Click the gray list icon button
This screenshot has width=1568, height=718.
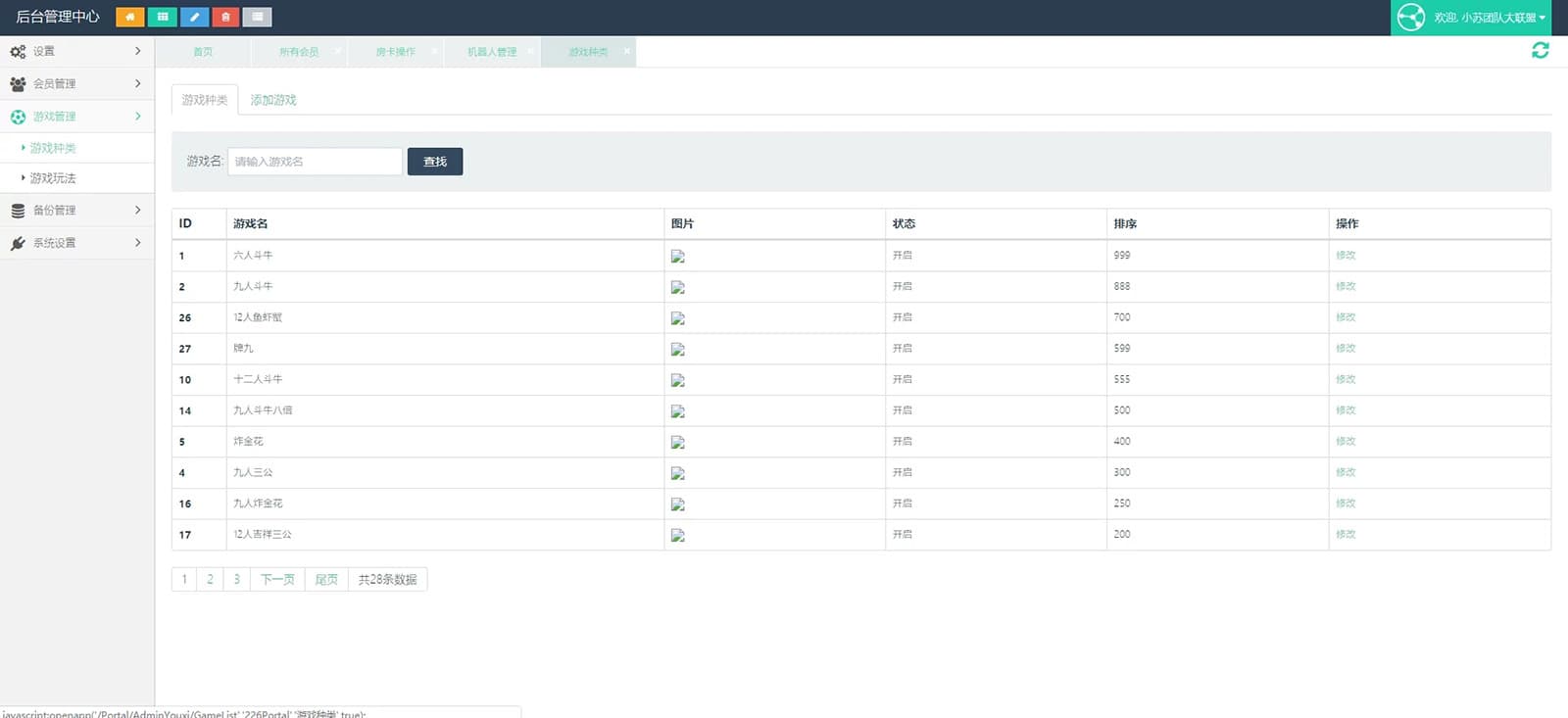point(257,17)
